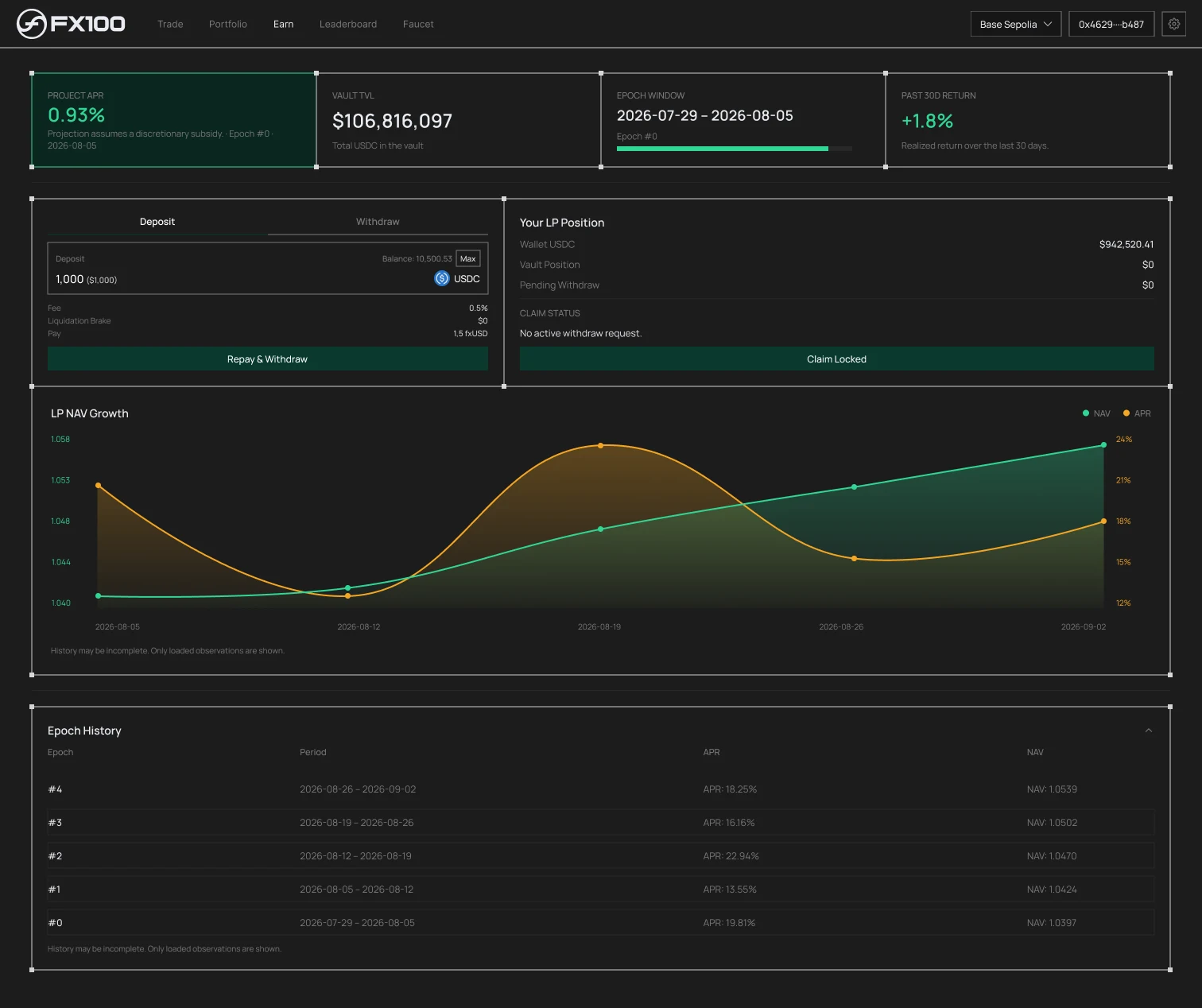The width and height of the screenshot is (1202, 1008).
Task: Select epoch #4 row in Epoch History
Action: click(601, 789)
